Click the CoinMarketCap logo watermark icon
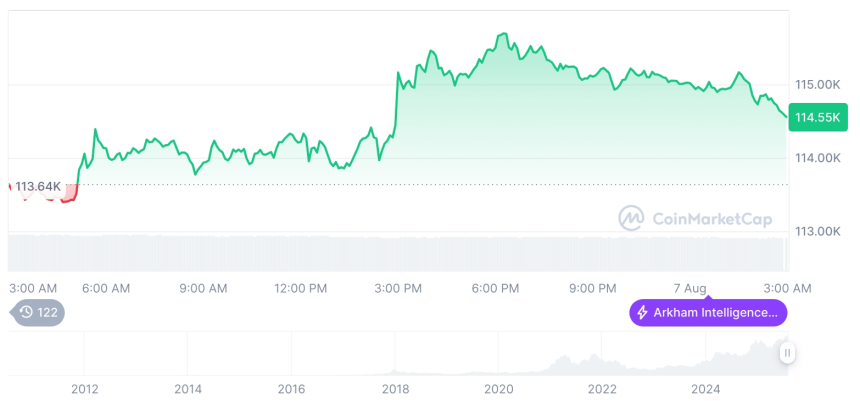Viewport: 860px width, 401px height. 631,217
